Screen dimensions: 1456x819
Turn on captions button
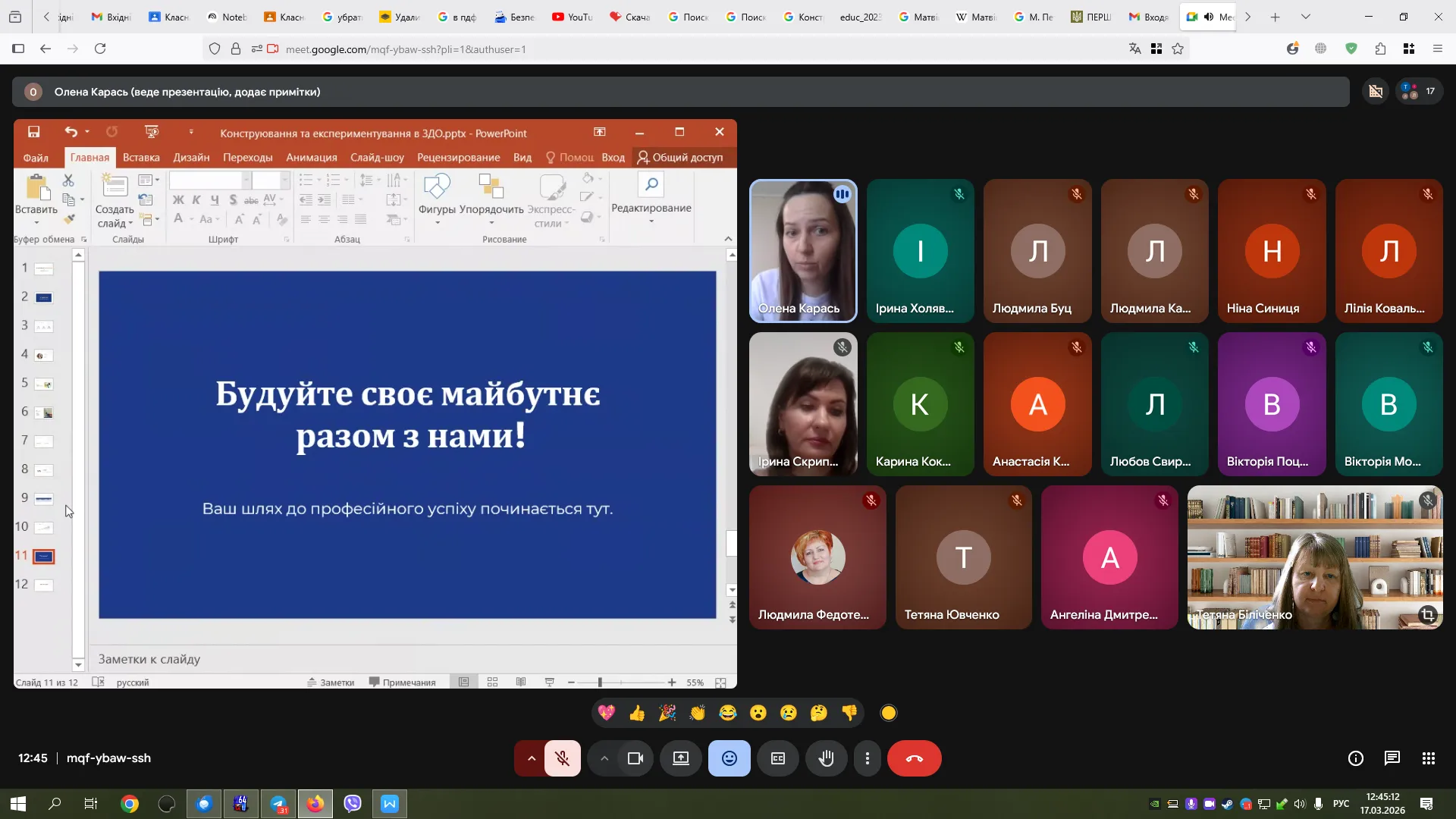778,758
